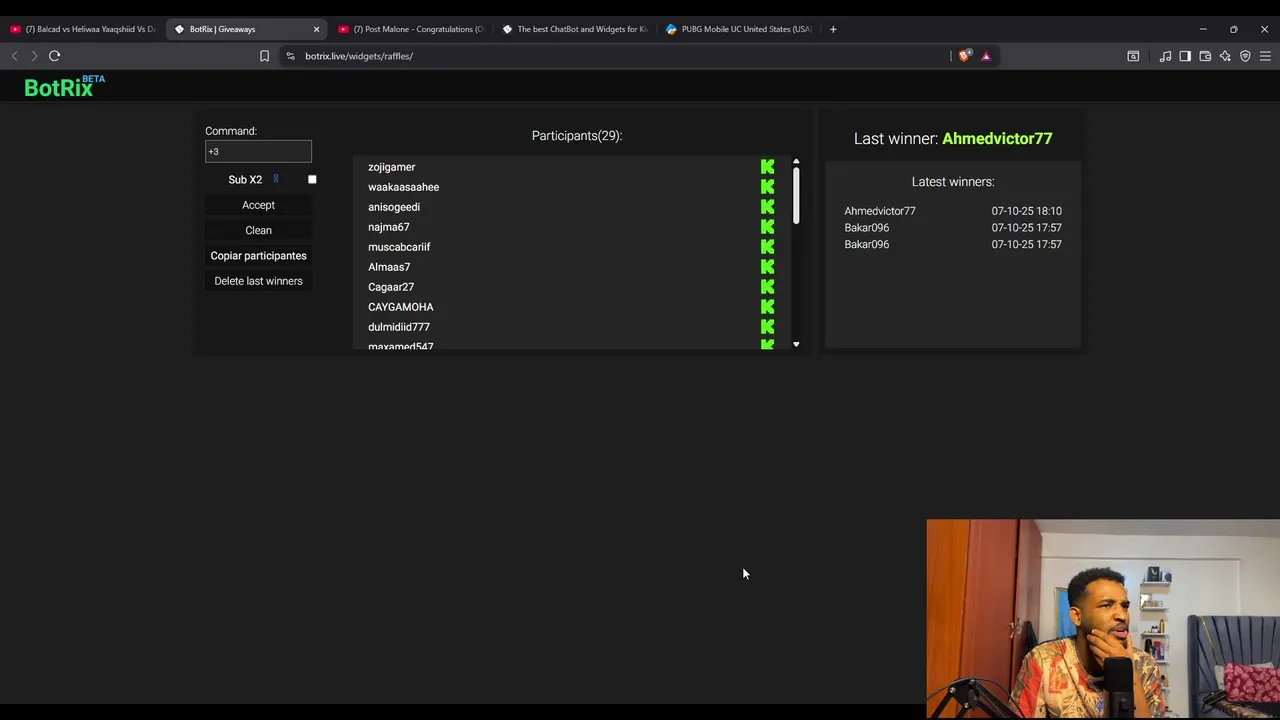Click the Kick icon beside najma67
This screenshot has width=1280, height=720.
[767, 227]
